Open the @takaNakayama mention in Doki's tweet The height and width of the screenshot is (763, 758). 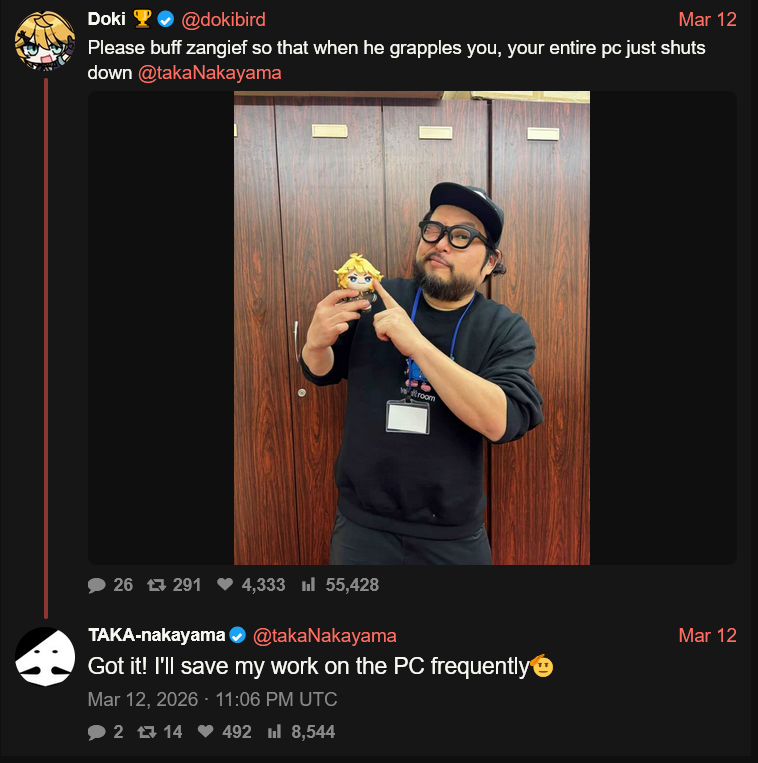[210, 73]
